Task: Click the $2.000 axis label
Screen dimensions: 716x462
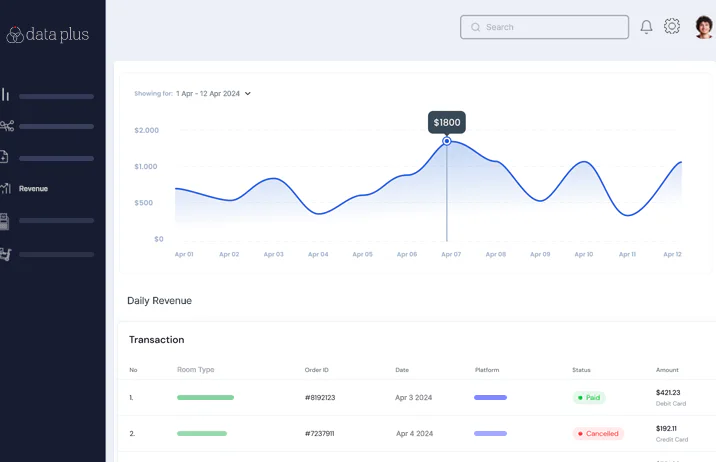Action: coord(147,131)
